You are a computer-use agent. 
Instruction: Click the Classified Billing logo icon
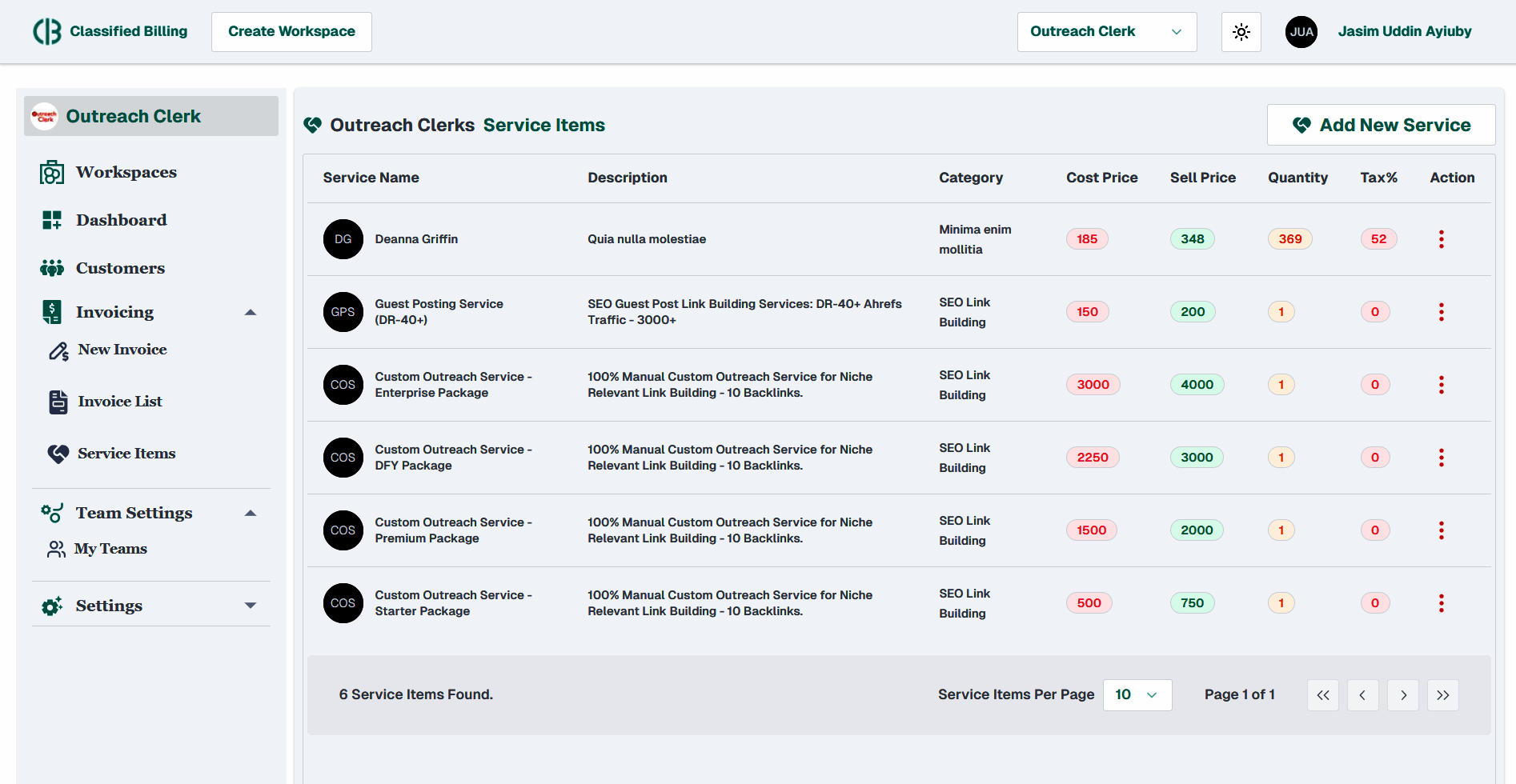tap(47, 32)
